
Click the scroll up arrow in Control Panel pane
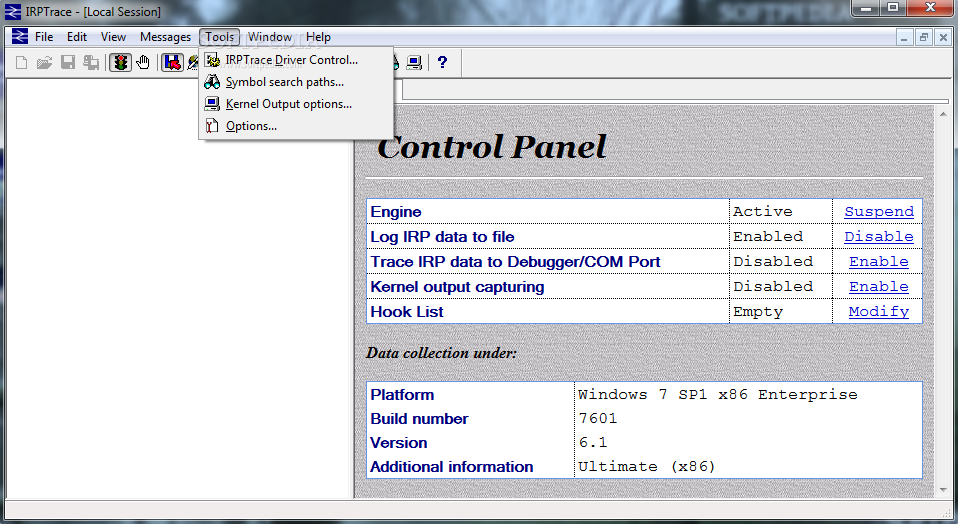click(x=943, y=114)
